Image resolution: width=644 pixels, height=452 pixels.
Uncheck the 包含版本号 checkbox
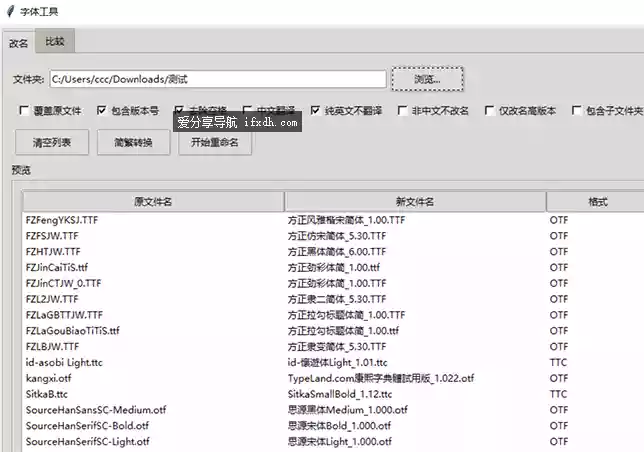tap(101, 110)
